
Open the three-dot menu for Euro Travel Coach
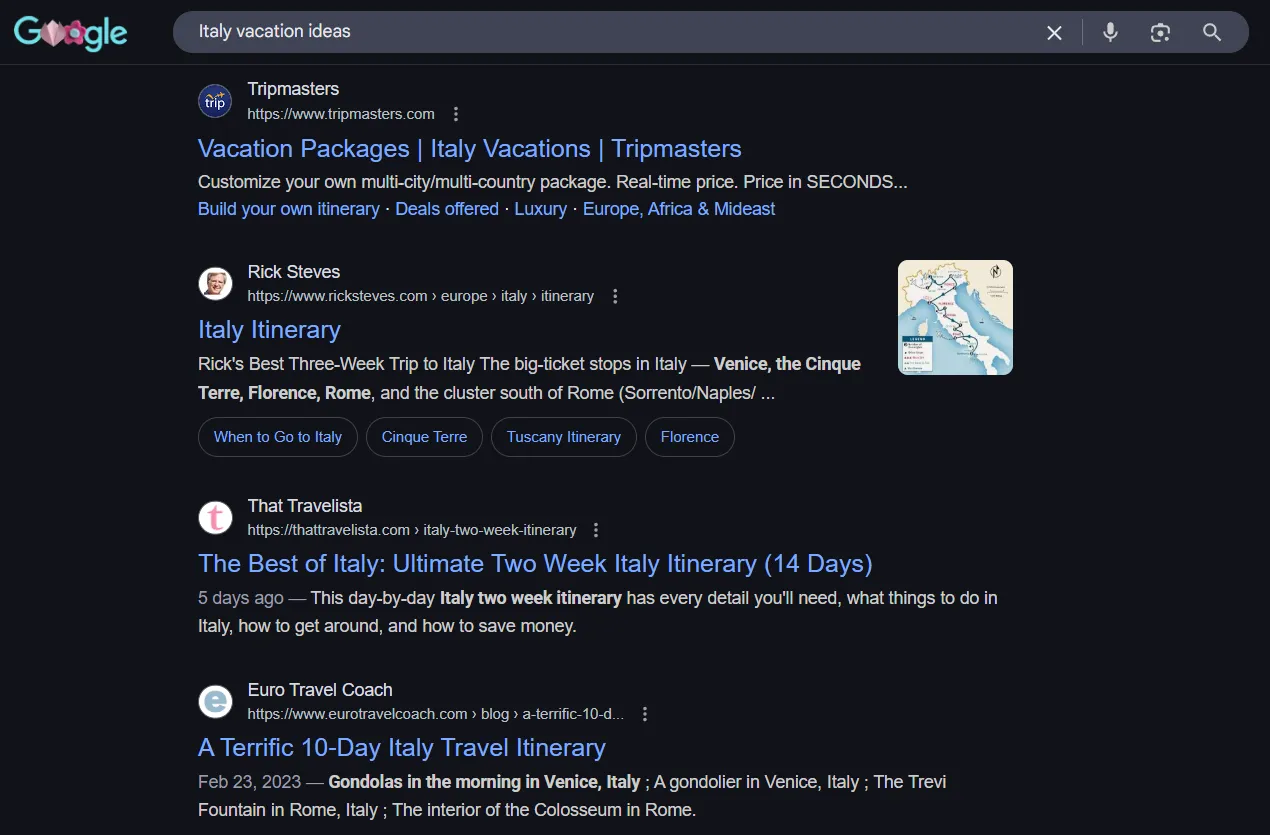tap(645, 714)
